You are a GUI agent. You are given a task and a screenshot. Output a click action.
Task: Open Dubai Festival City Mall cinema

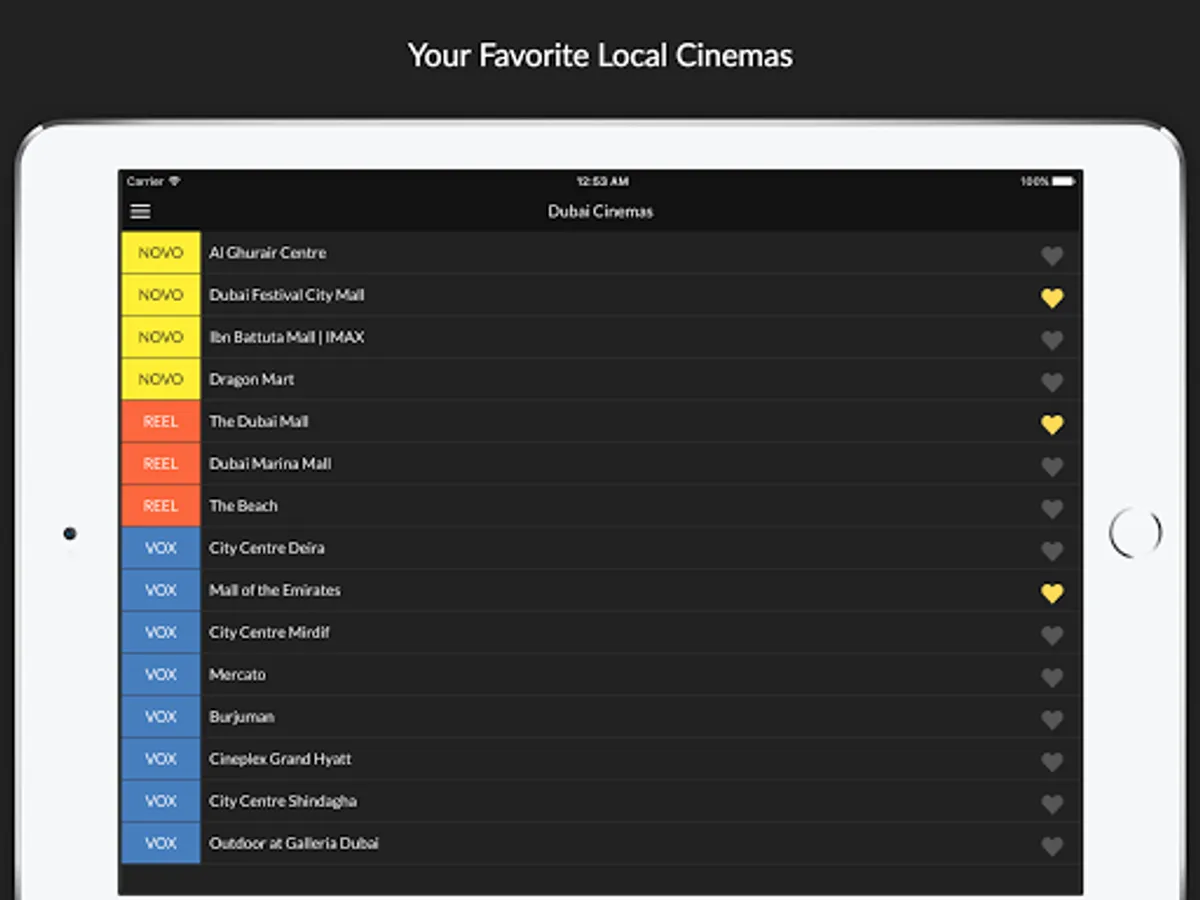(601, 295)
